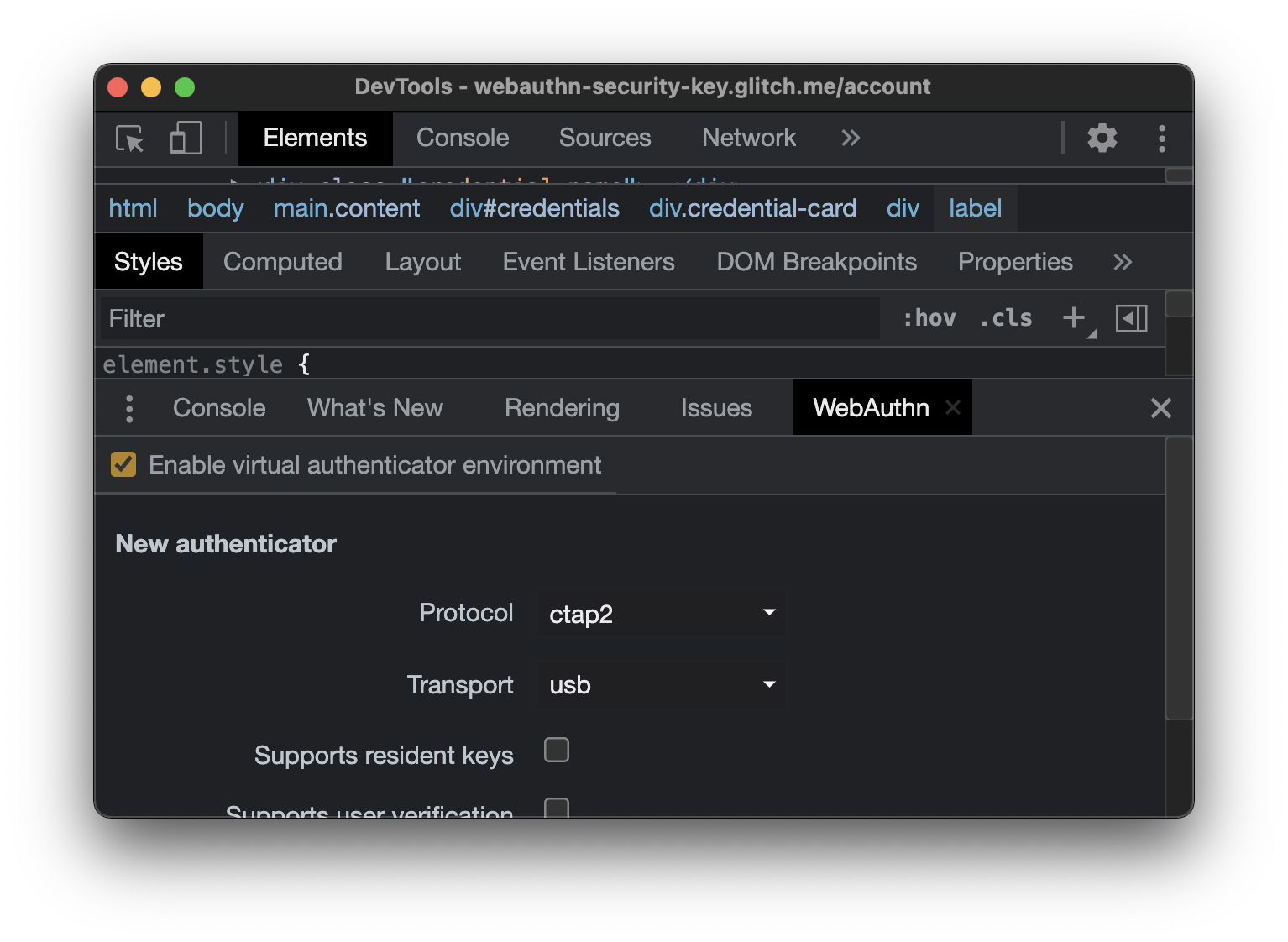Image resolution: width=1288 pixels, height=942 pixels.
Task: Open the customize DevTools three-dot menu
Action: 1162,138
